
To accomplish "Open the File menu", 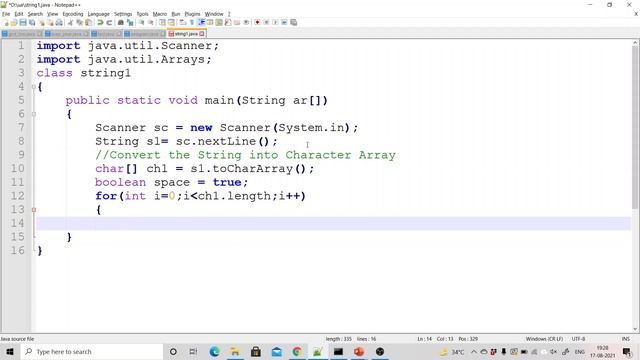I will (x=6, y=14).
